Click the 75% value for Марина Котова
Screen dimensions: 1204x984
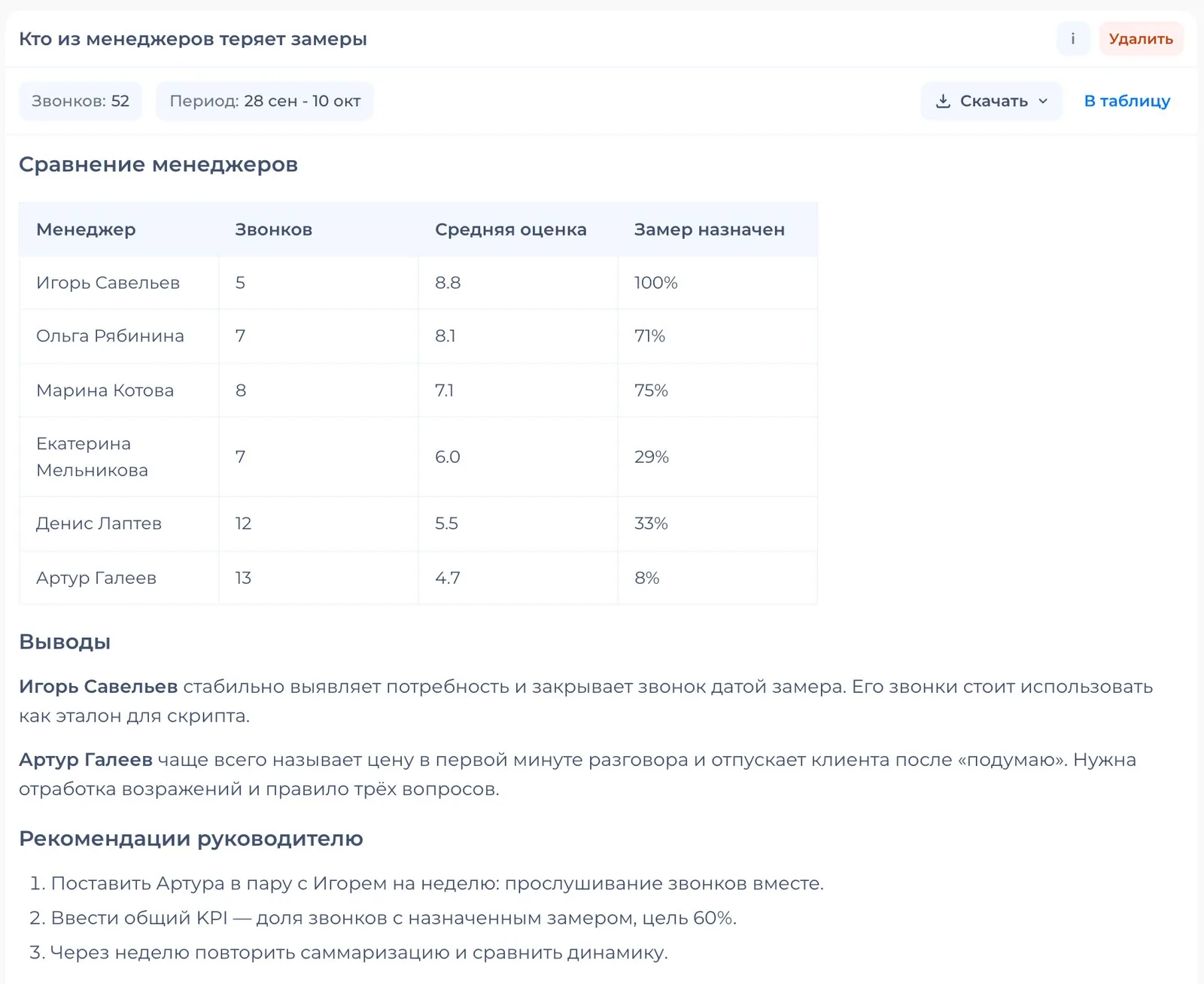coord(718,390)
